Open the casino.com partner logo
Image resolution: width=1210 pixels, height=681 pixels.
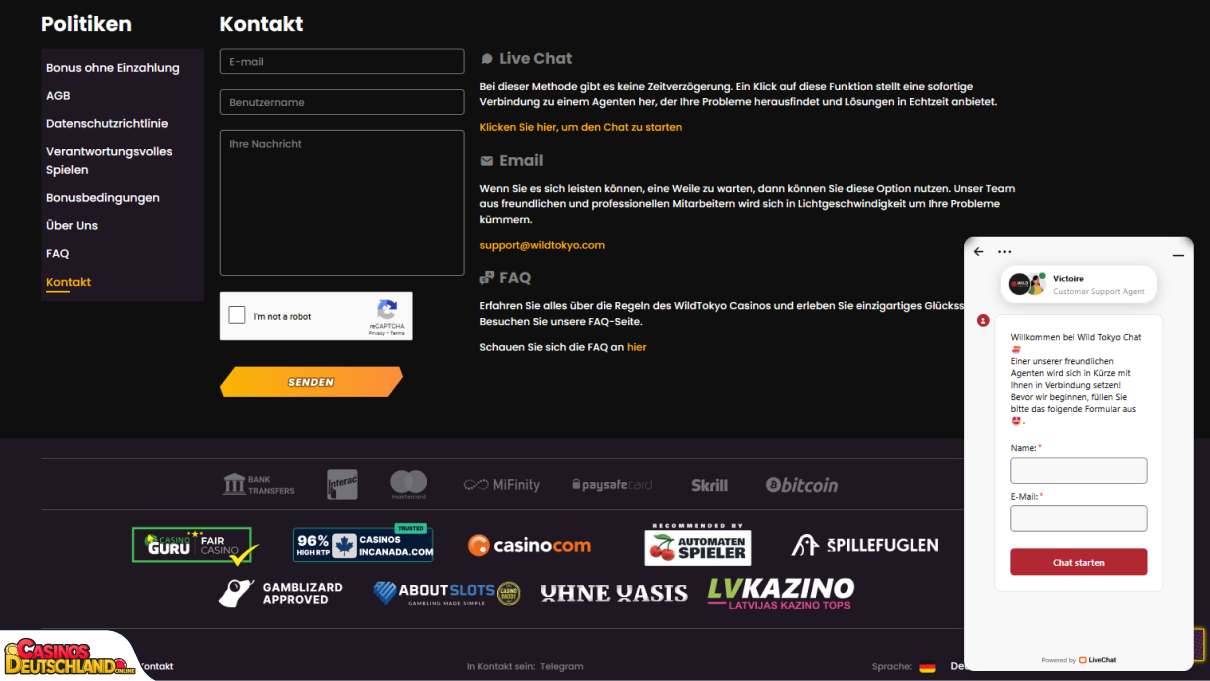pos(529,546)
